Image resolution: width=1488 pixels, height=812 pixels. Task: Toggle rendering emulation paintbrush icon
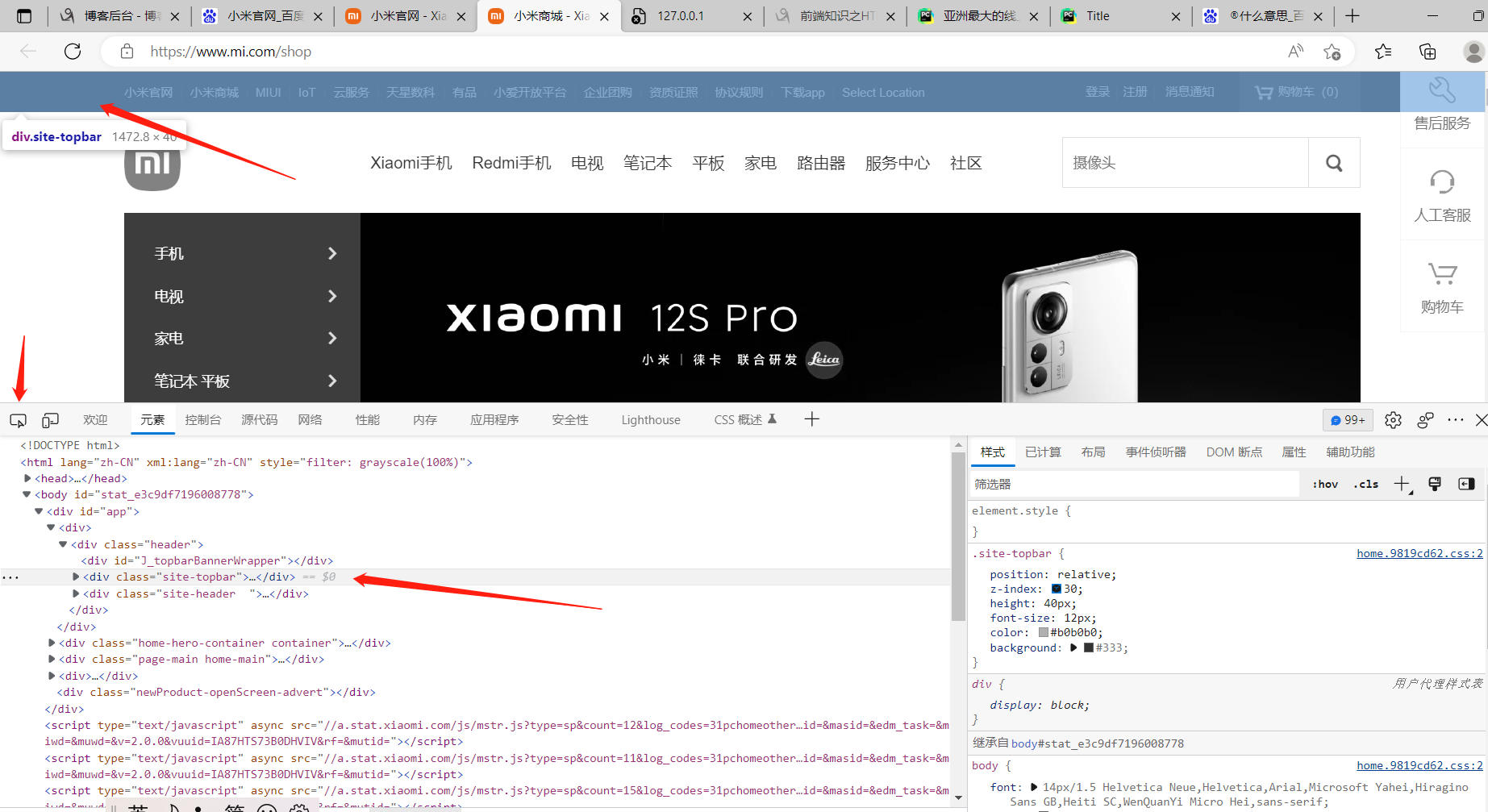(1435, 485)
